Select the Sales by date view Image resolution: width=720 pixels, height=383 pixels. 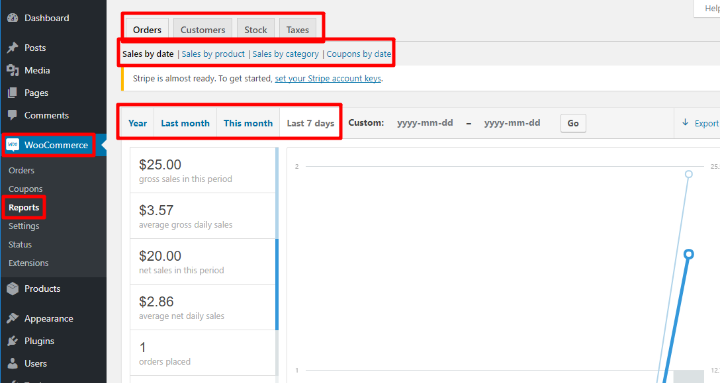(148, 54)
